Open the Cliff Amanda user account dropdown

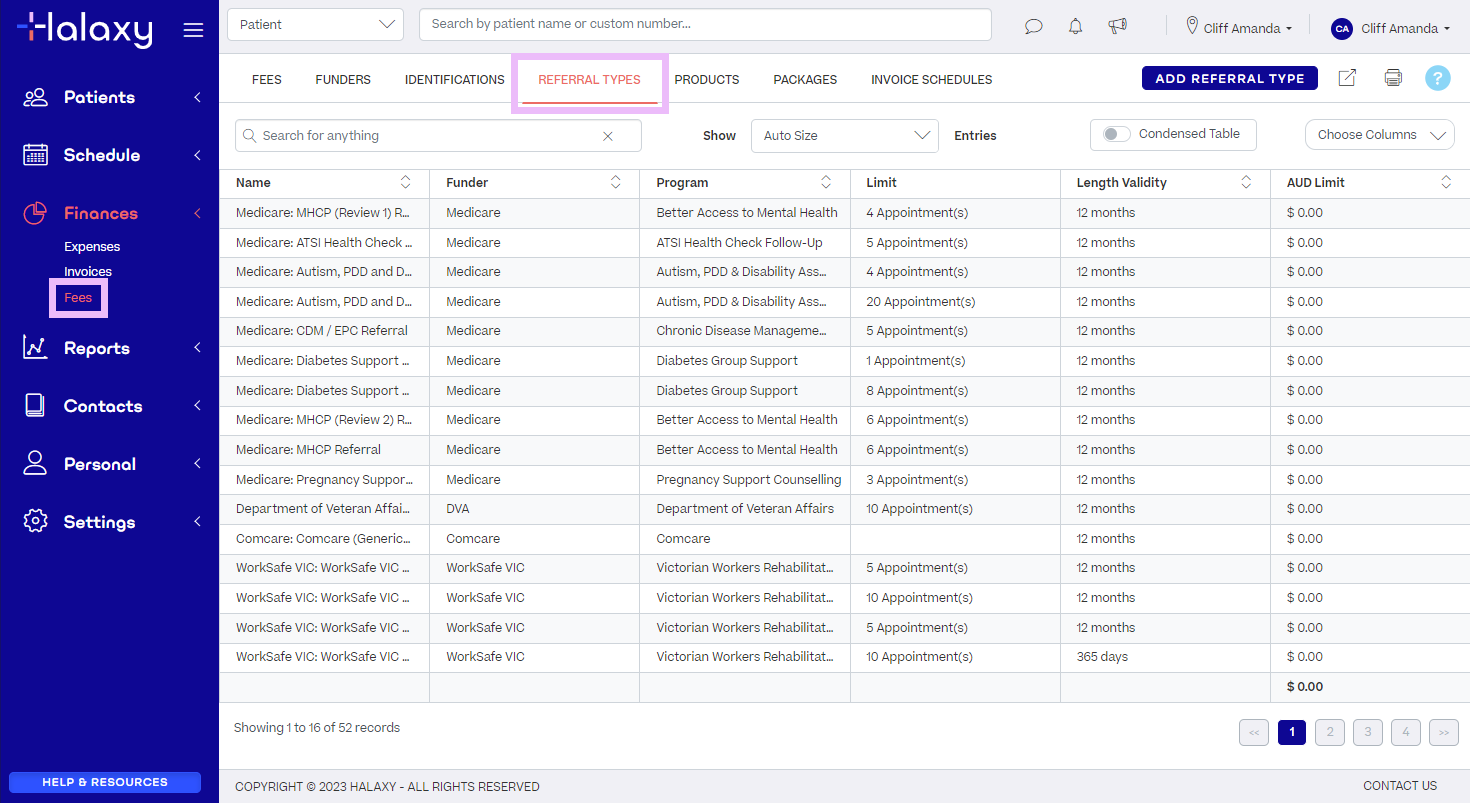coord(1405,29)
